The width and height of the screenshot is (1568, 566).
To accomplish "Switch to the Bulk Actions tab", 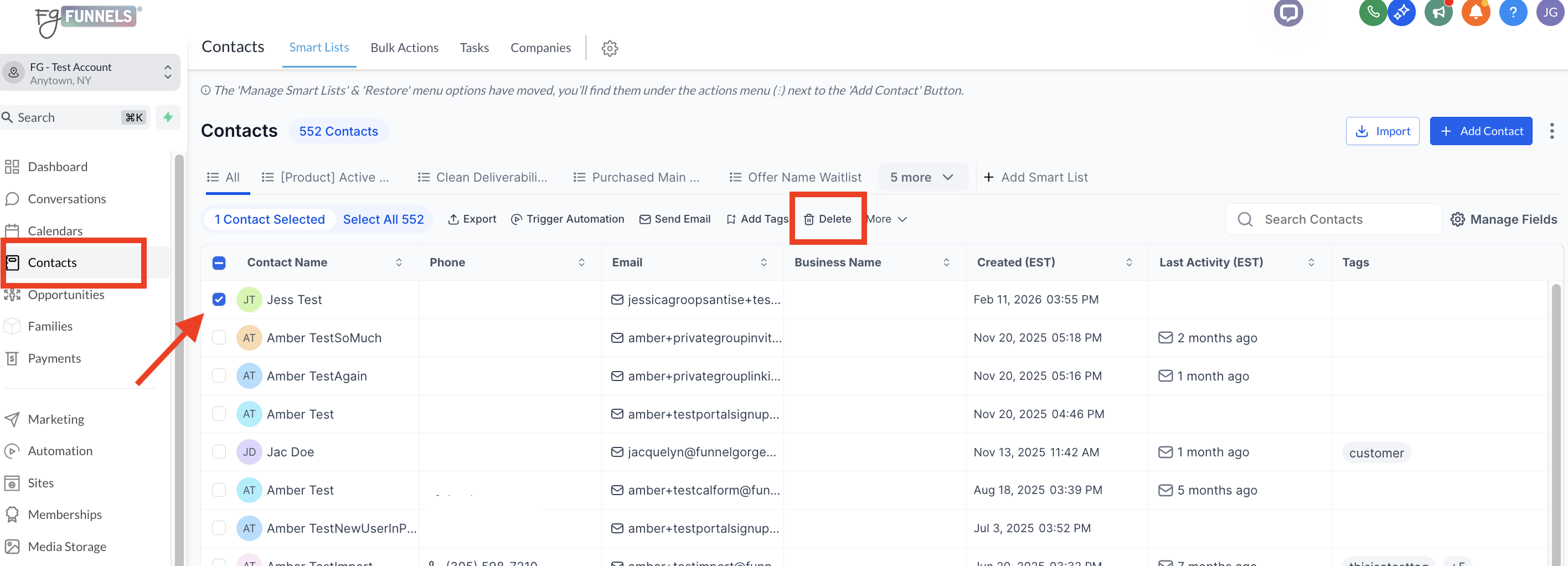I will click(404, 48).
